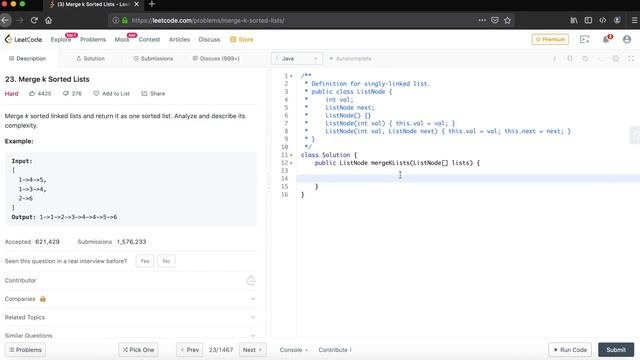Reset code to default with the revert icon

tap(585, 58)
